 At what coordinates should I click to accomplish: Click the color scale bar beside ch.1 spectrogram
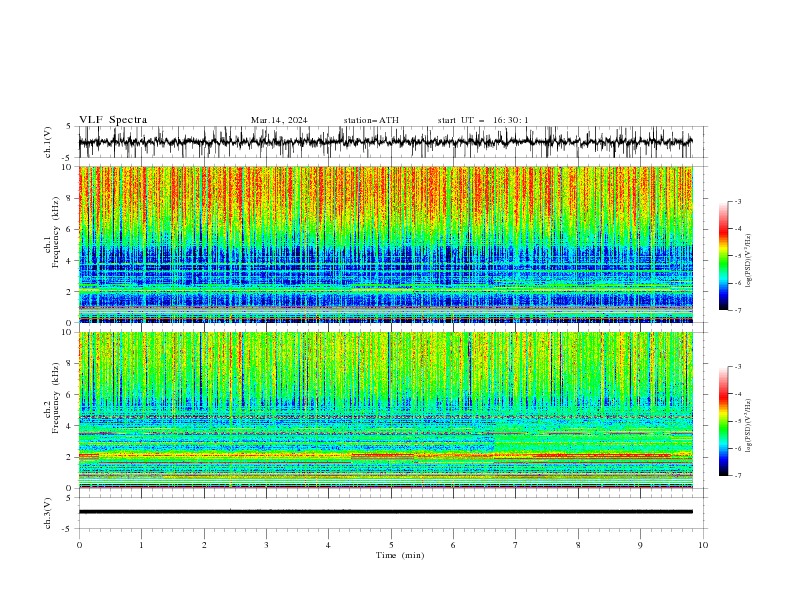724,256
